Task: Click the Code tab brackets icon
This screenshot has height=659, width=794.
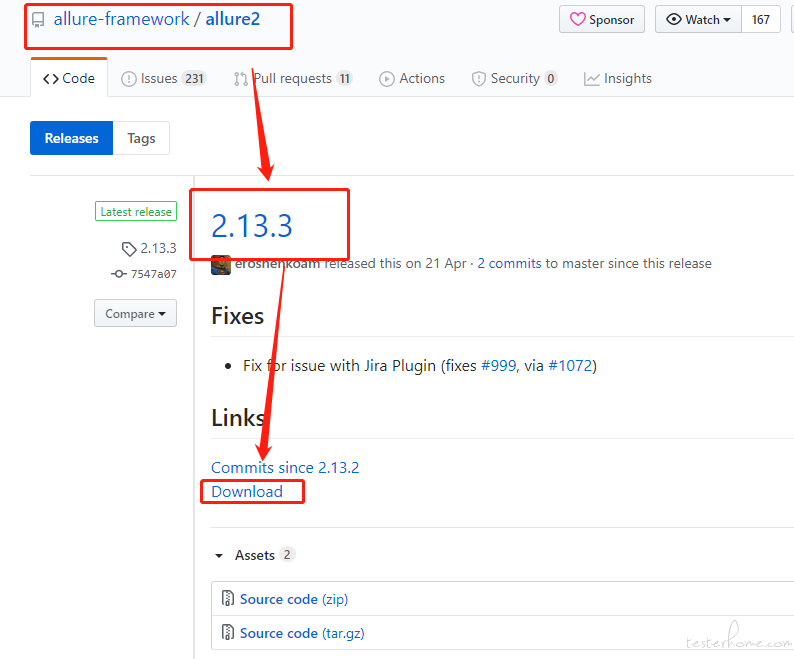Action: [51, 79]
